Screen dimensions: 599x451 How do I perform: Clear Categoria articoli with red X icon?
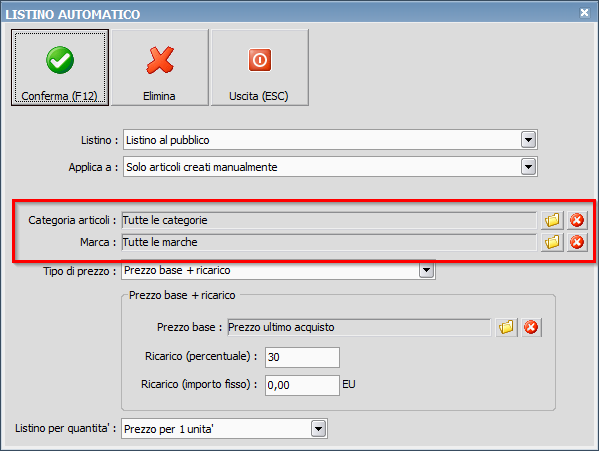coord(577,220)
